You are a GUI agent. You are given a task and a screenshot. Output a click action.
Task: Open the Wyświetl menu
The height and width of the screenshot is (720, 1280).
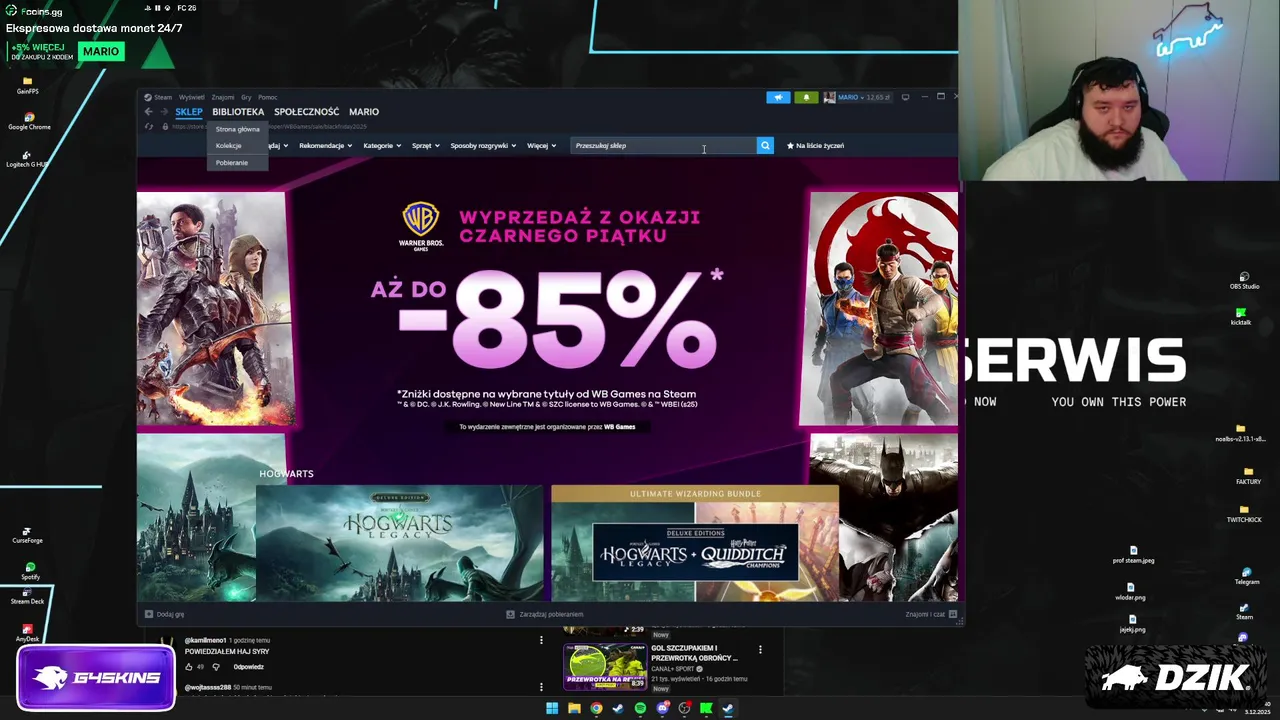(191, 97)
